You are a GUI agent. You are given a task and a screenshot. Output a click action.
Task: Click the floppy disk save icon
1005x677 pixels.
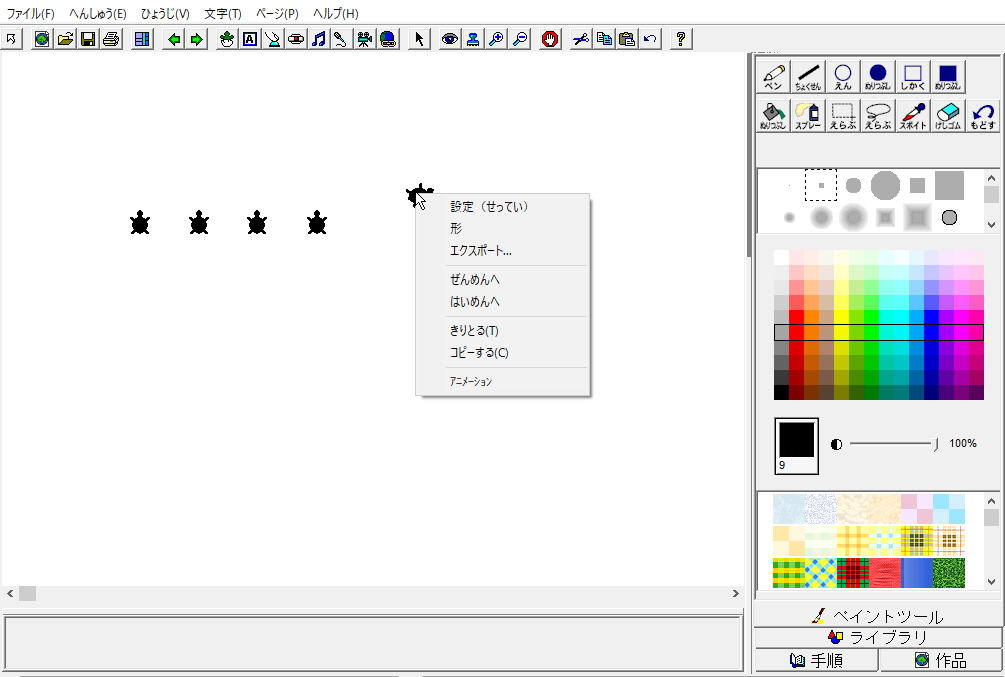[x=88, y=39]
